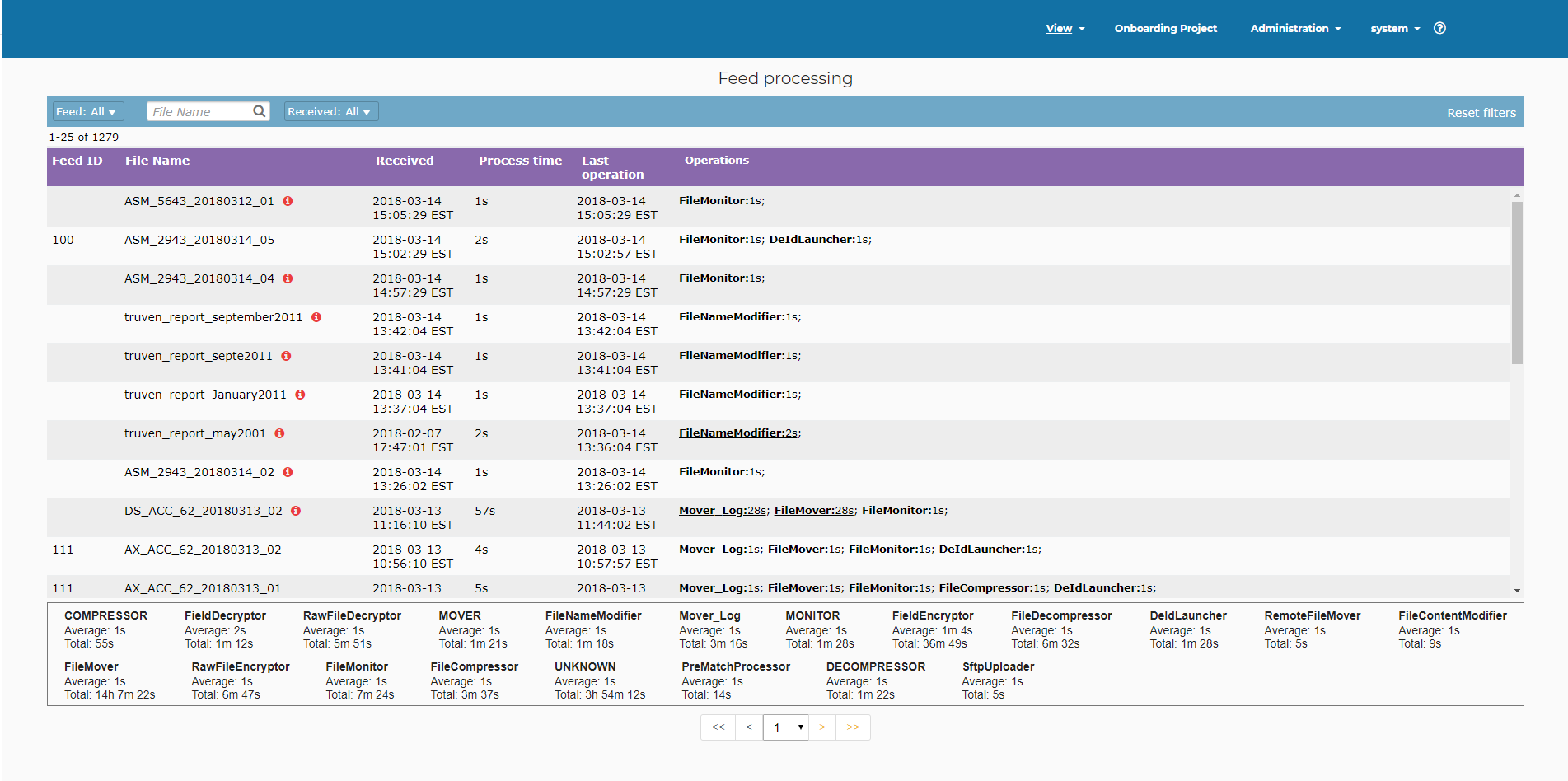Click the search magnifier in File Name field

260,111
